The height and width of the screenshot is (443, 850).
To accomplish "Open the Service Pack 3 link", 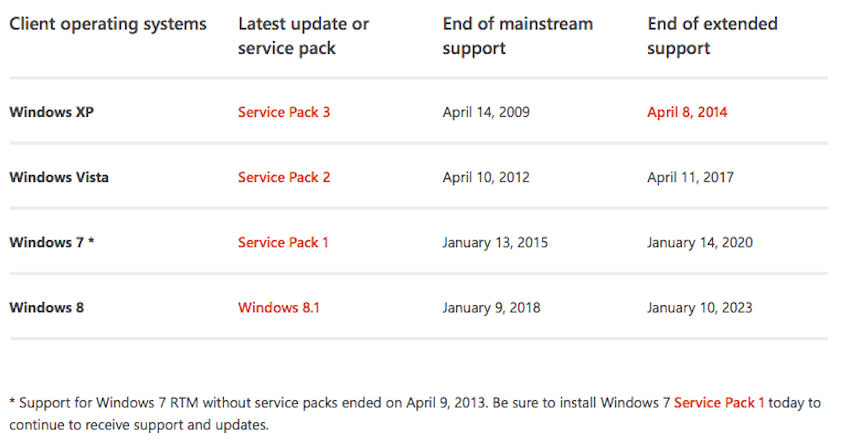I will [284, 112].
